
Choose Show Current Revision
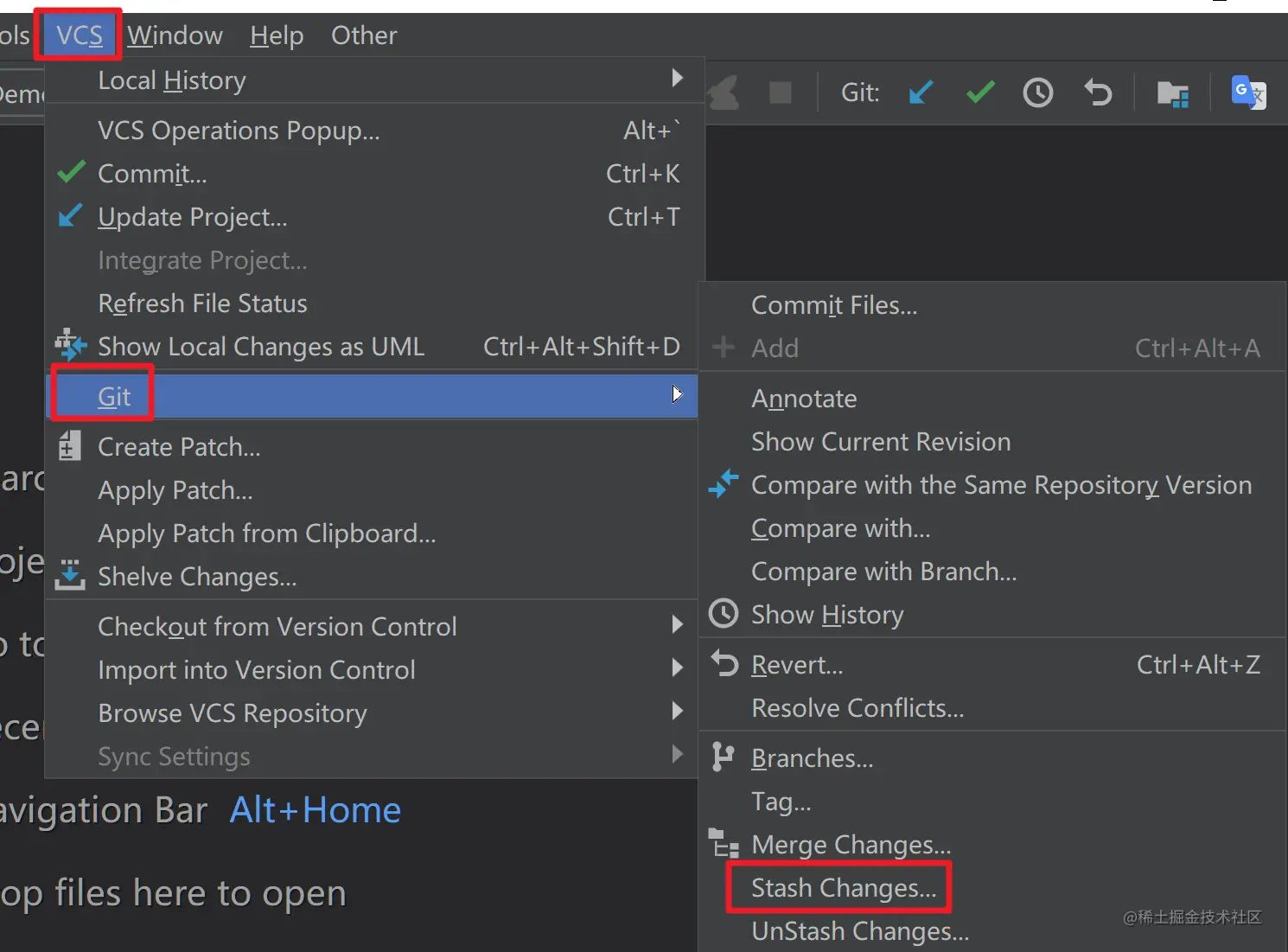[x=992, y=441]
